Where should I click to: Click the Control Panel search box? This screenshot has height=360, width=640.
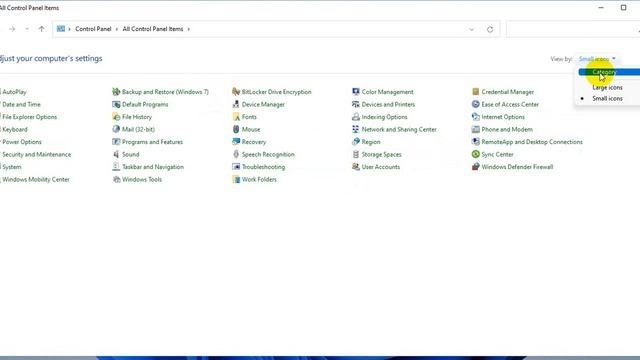click(x=573, y=29)
